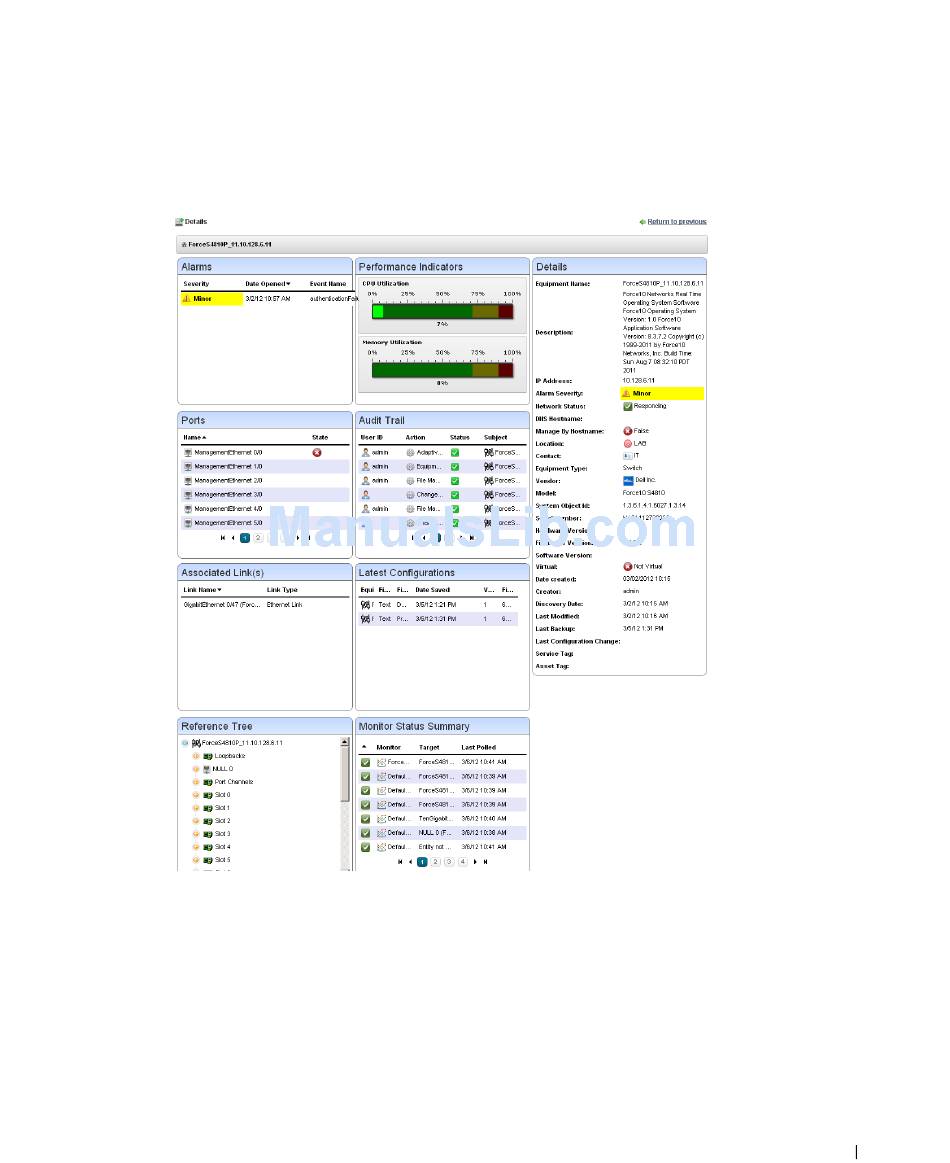The height and width of the screenshot is (1163, 950).
Task: Go to page 2 in Ports pagination
Action: click(258, 537)
